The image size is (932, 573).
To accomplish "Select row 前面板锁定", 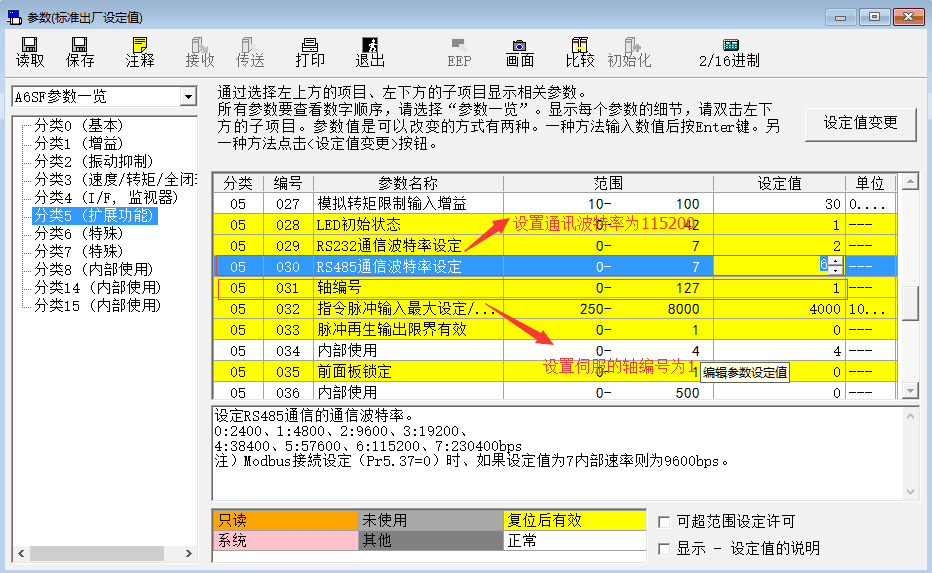I will tap(555, 371).
